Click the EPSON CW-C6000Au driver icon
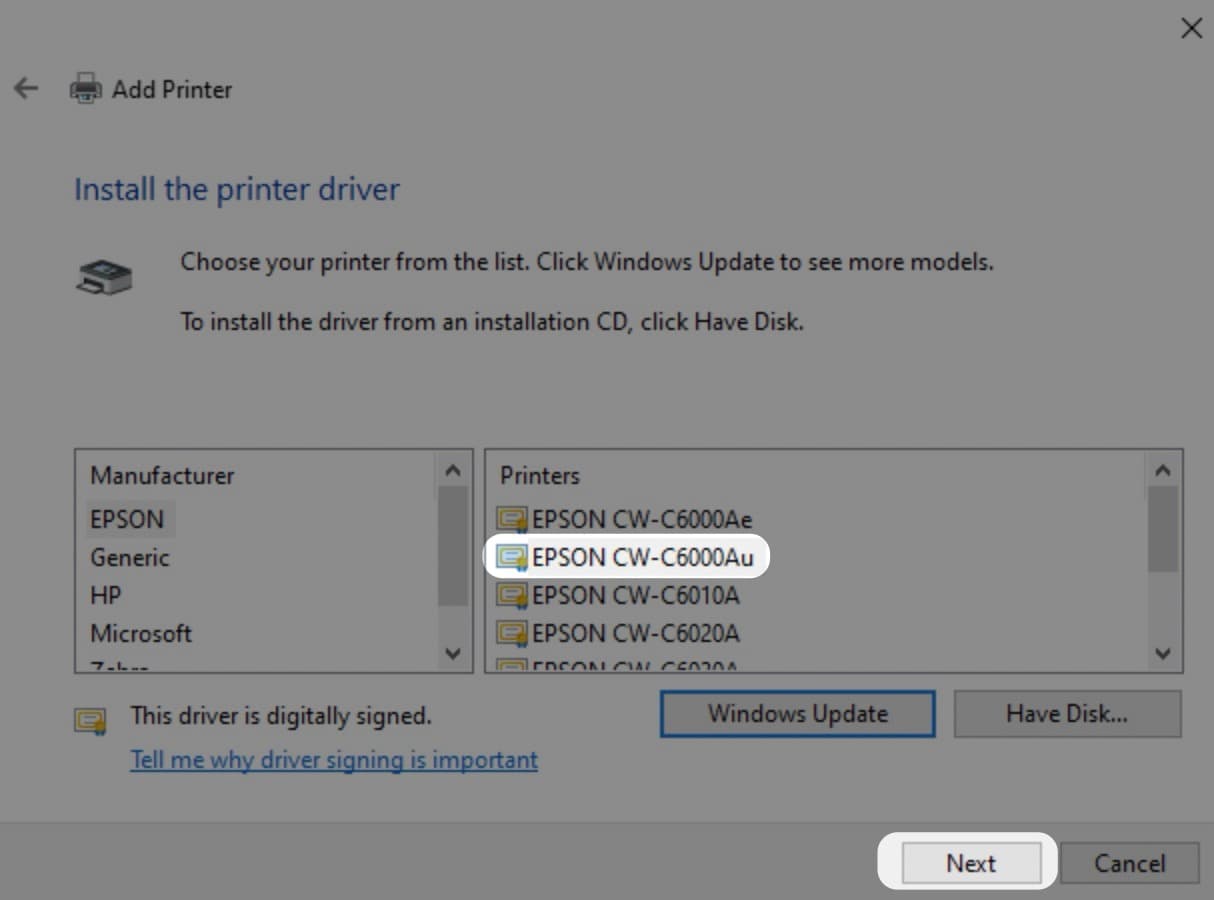 point(512,557)
